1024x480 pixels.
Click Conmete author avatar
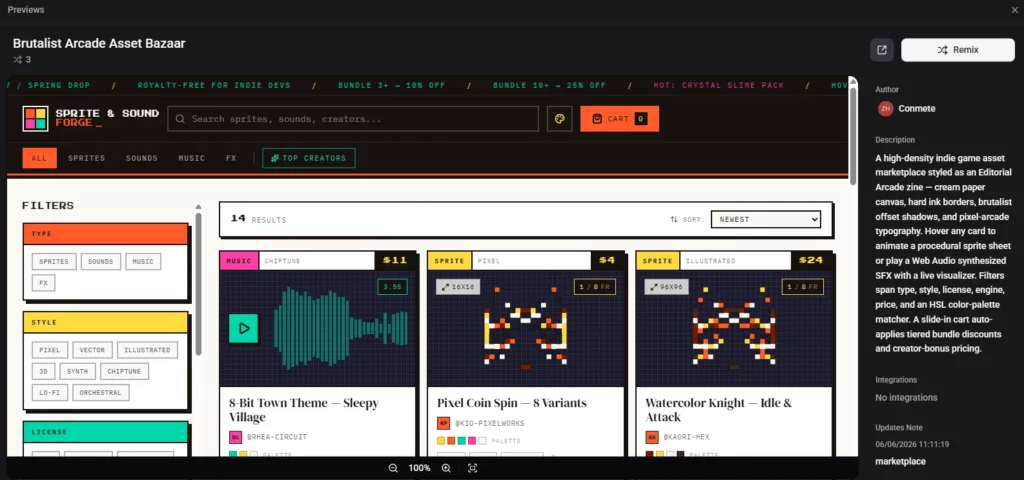(x=886, y=108)
